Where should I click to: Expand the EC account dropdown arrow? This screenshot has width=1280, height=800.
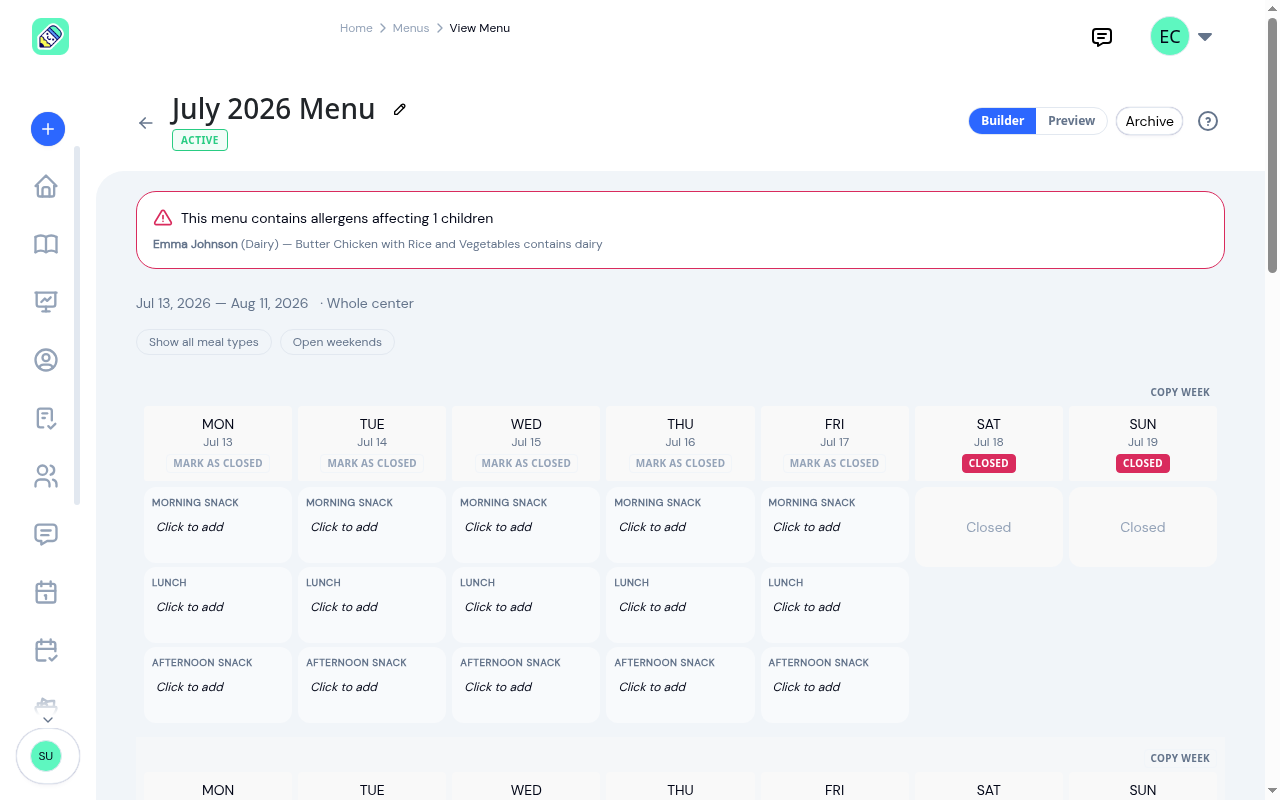(x=1205, y=37)
